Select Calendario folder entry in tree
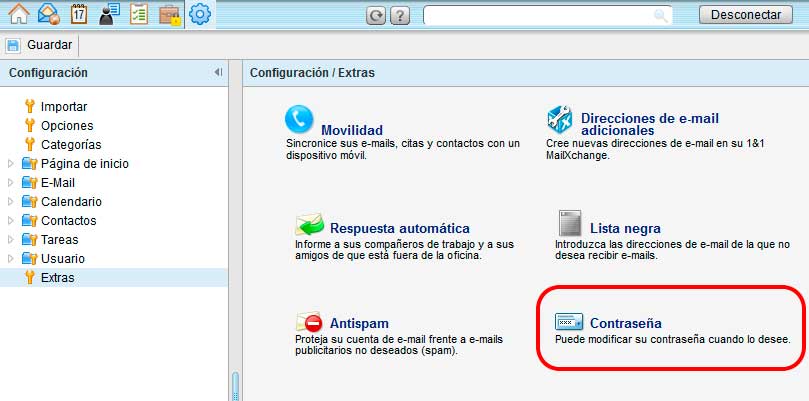This screenshot has height=401, width=809. (x=71, y=202)
